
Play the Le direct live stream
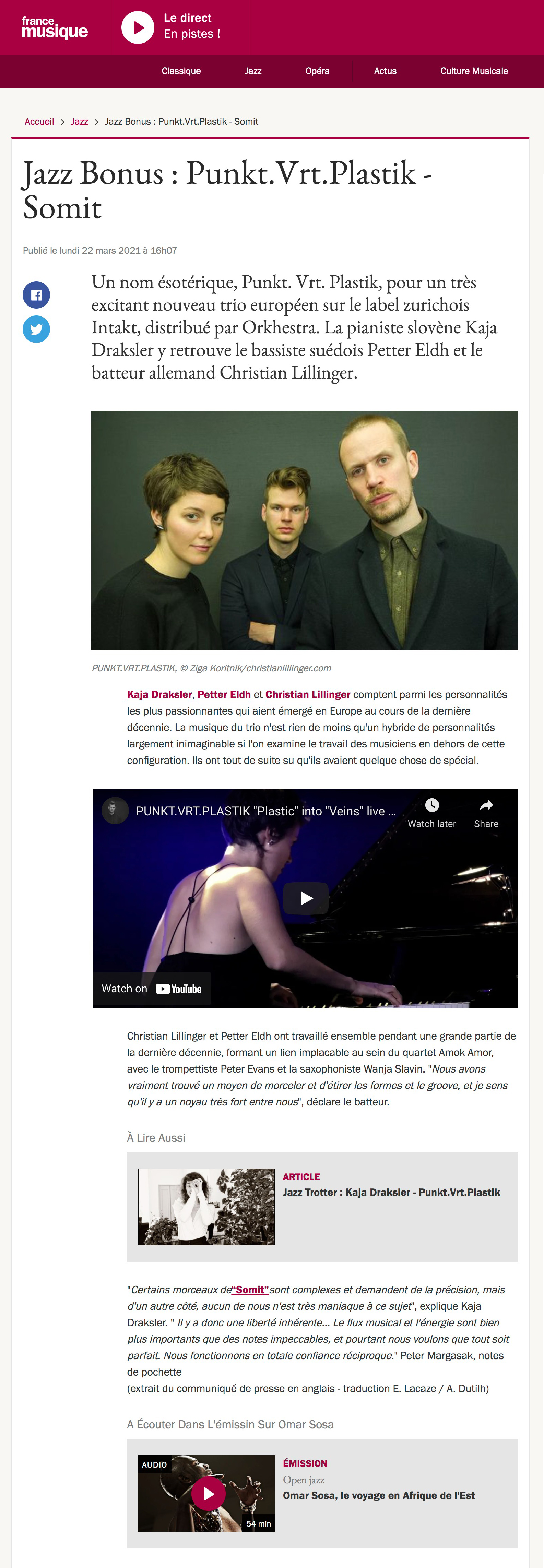point(138,27)
